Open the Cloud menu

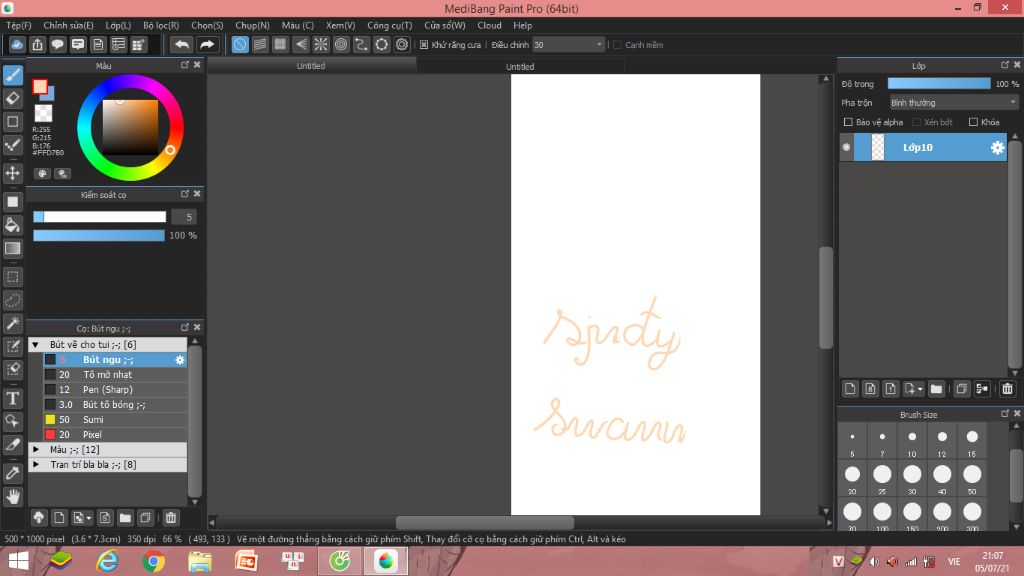(x=489, y=25)
